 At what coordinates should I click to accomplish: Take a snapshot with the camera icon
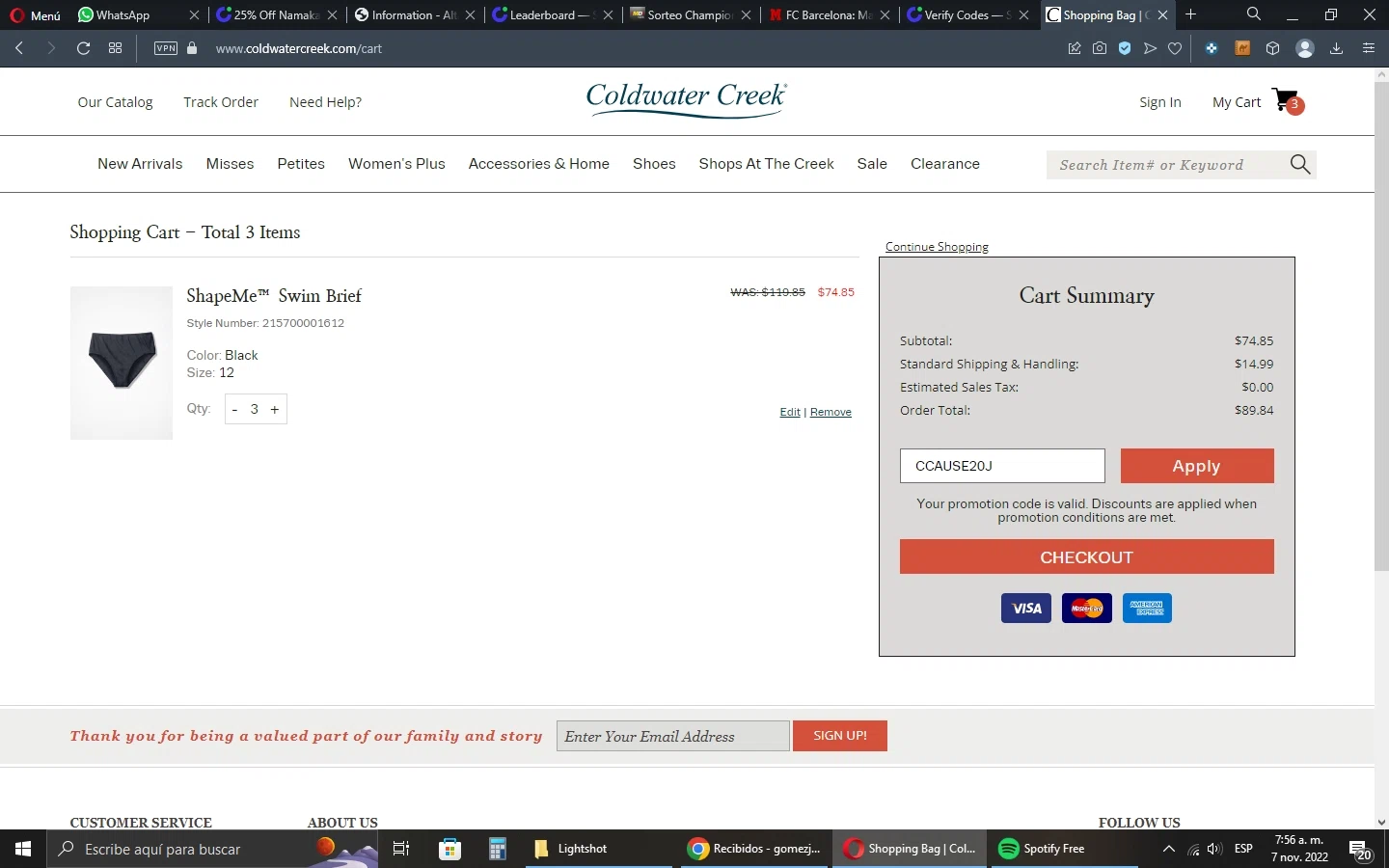[1100, 48]
